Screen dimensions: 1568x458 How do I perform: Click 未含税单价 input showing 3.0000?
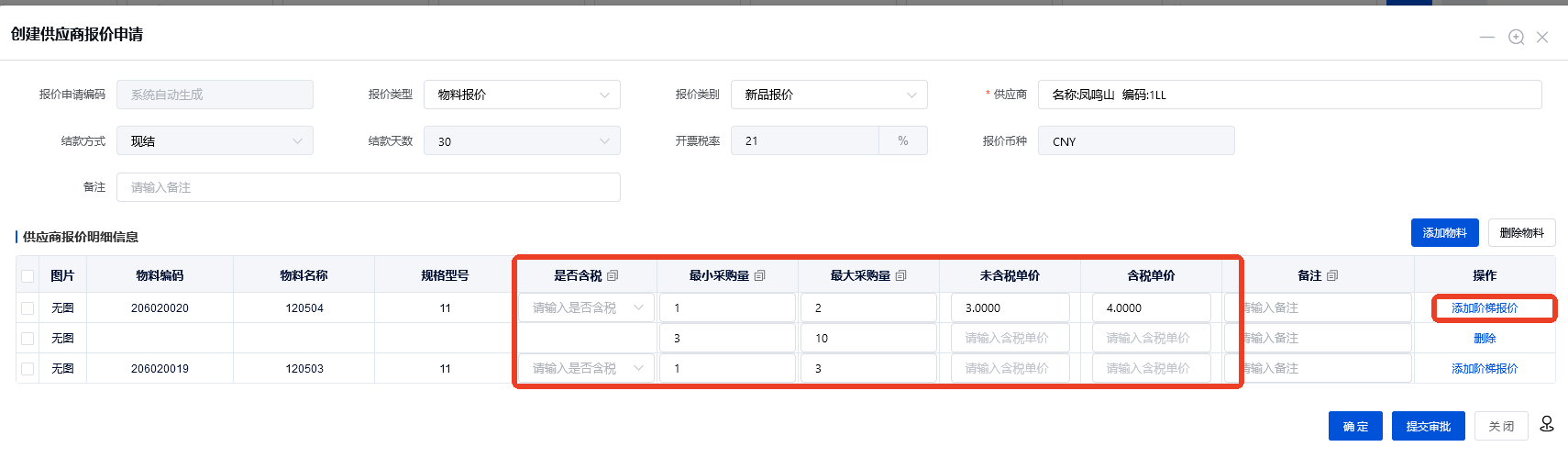pos(1010,307)
